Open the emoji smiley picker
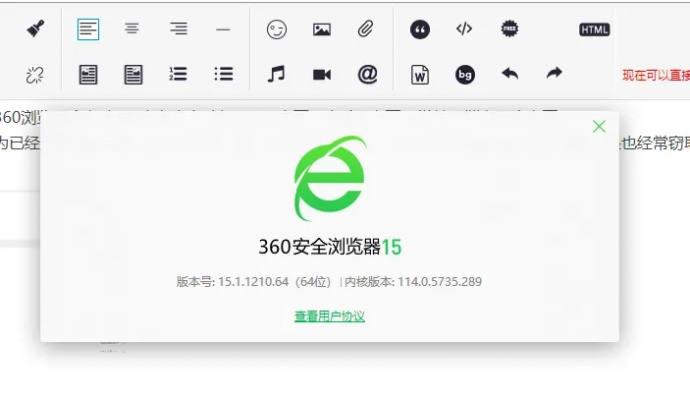 [x=276, y=30]
